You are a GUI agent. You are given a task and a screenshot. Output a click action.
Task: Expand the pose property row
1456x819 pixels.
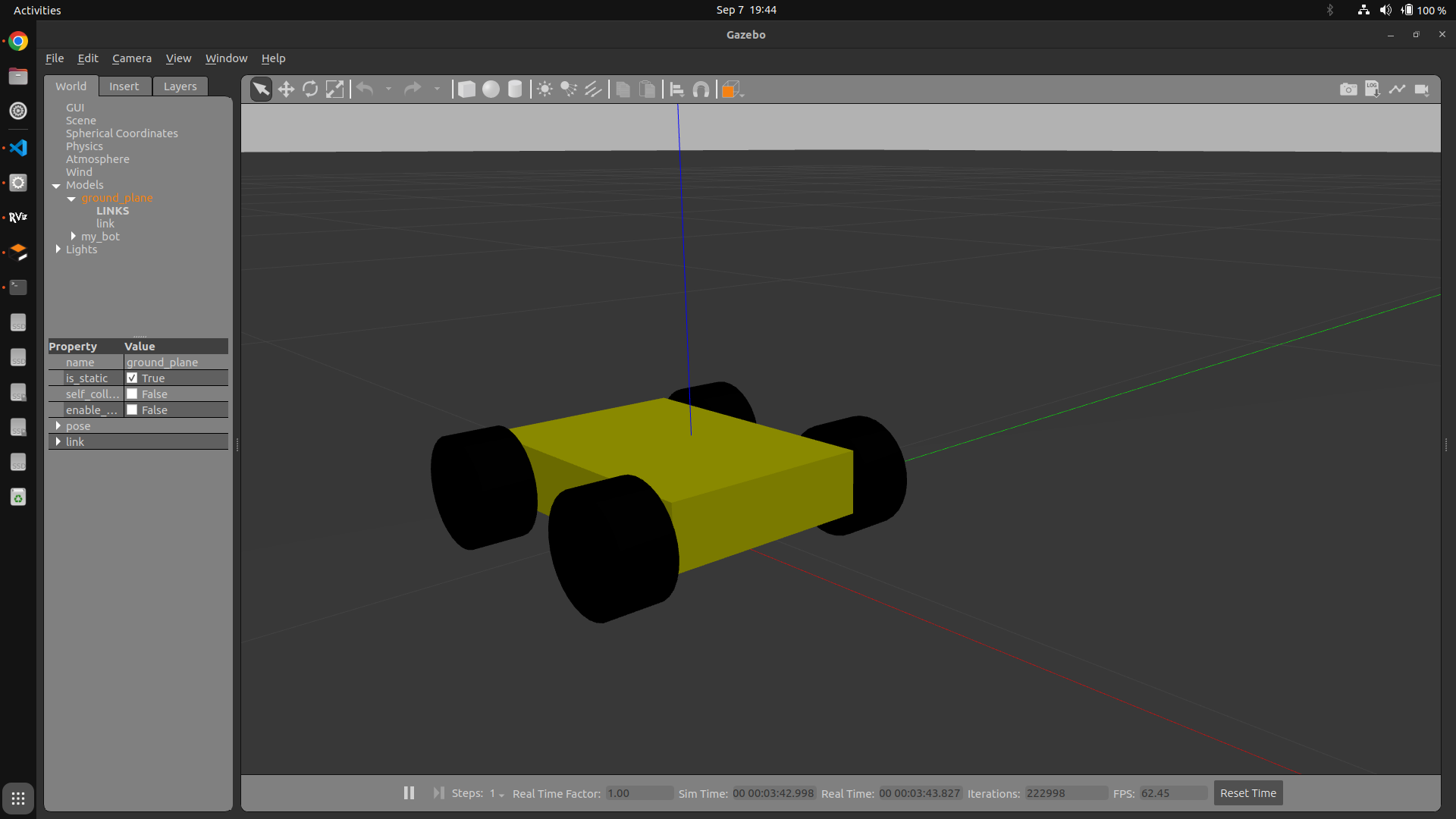(x=58, y=426)
